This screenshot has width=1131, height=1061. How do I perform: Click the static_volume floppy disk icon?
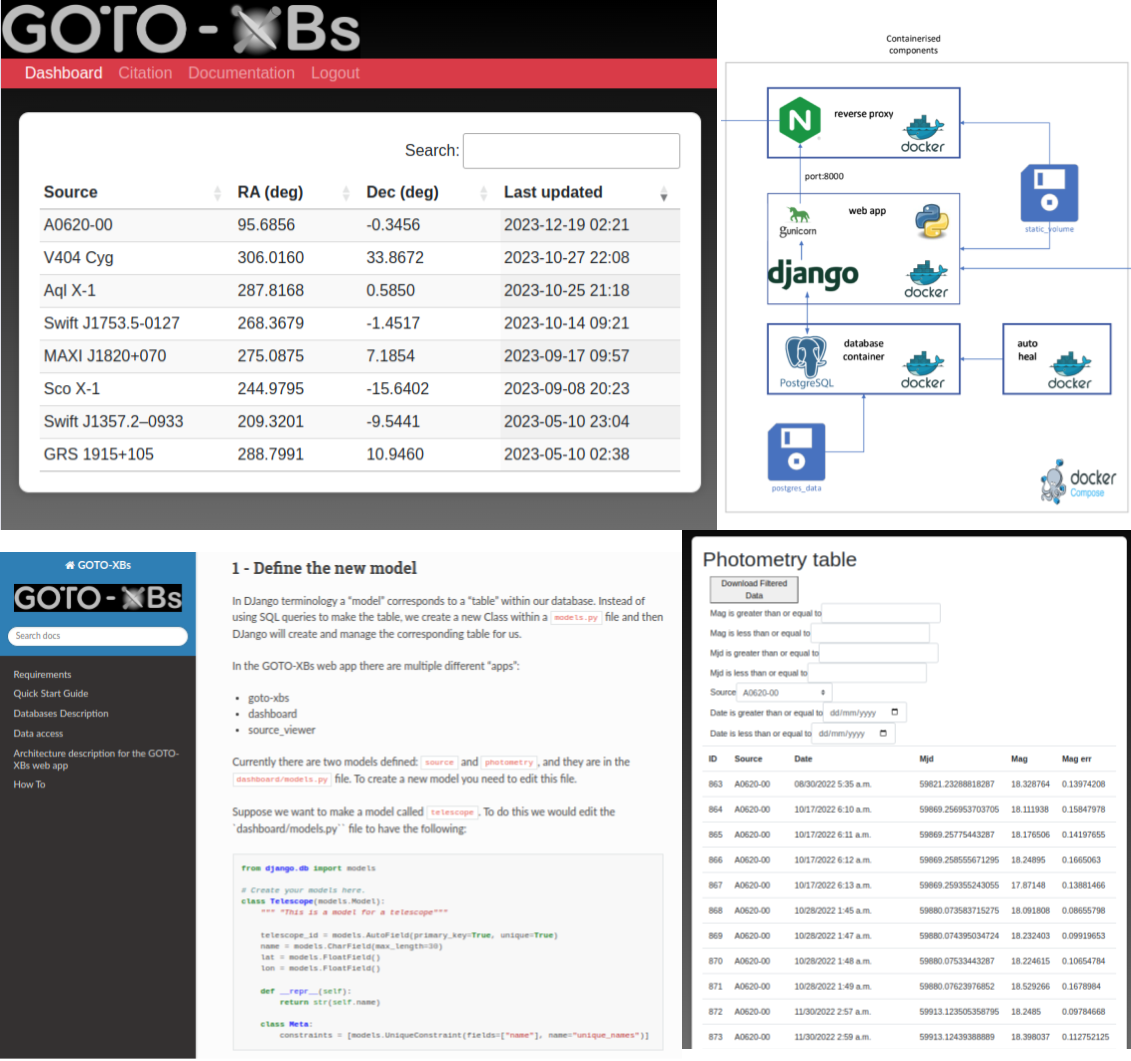1049,193
